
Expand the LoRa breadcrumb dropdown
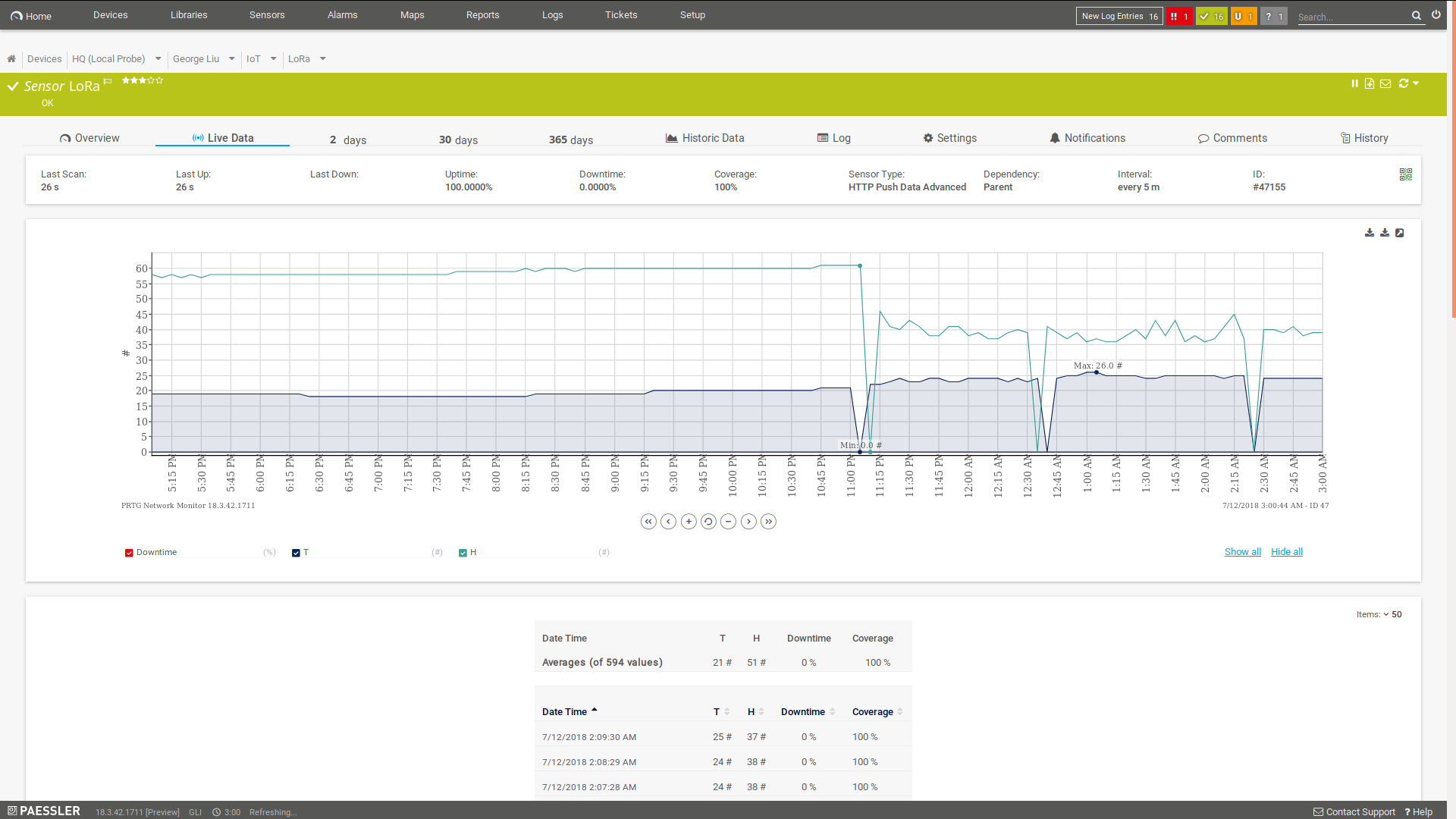pyautogui.click(x=323, y=59)
